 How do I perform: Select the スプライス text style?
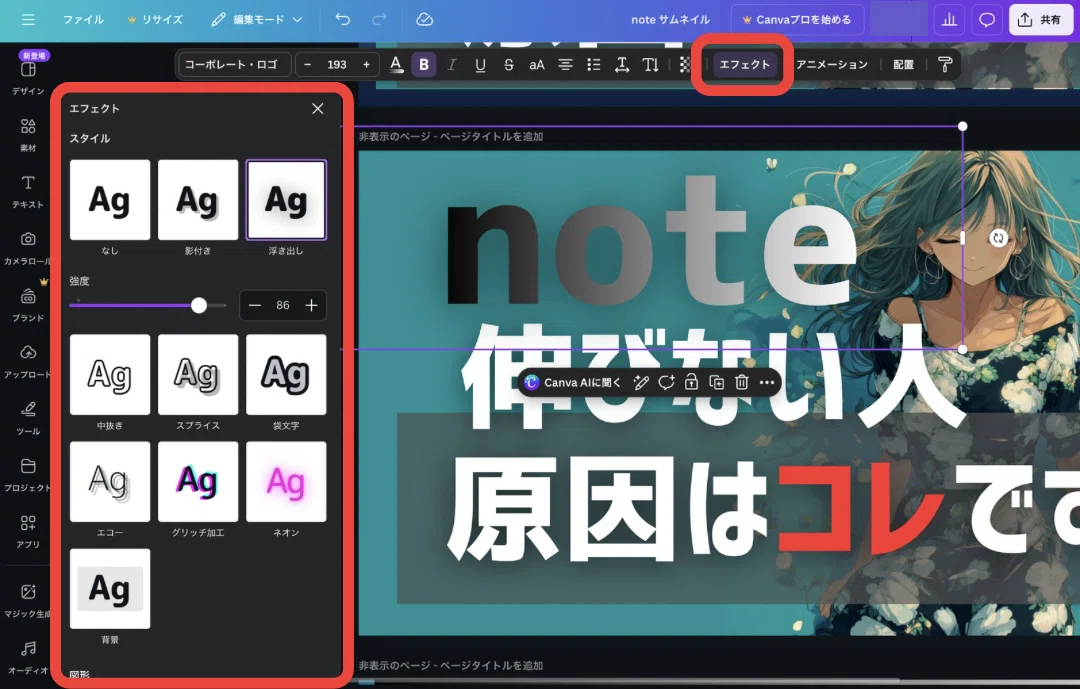[x=198, y=375]
